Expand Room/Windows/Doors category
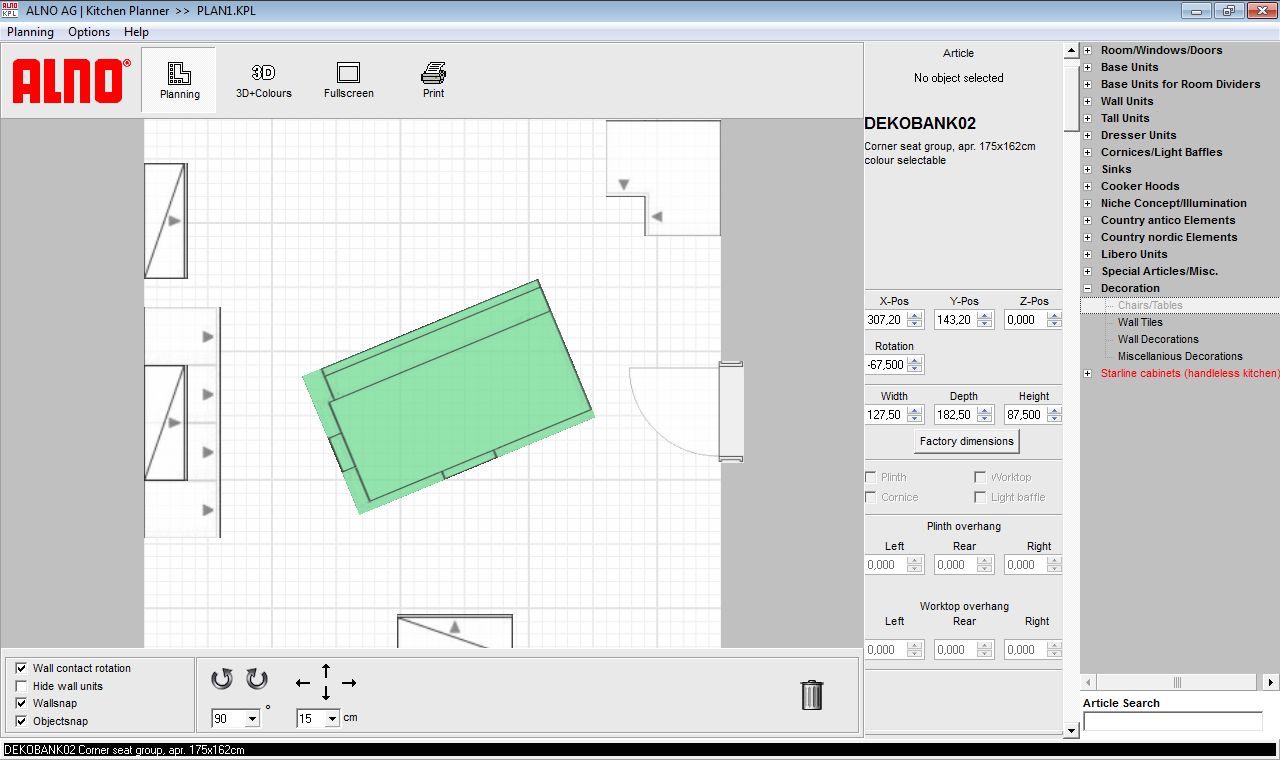1280x760 pixels. pos(1088,50)
